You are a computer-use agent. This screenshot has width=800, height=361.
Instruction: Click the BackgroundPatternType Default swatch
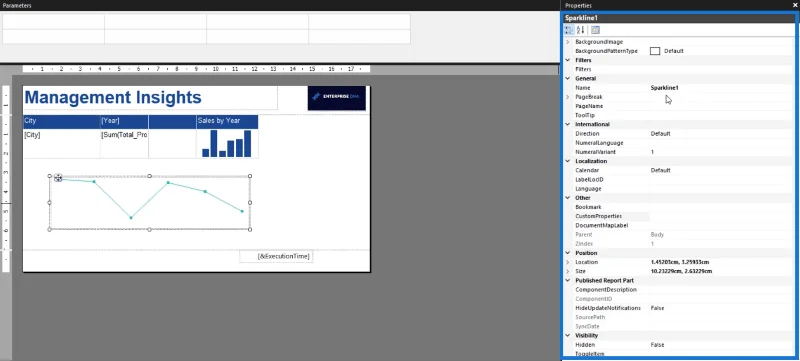point(655,51)
